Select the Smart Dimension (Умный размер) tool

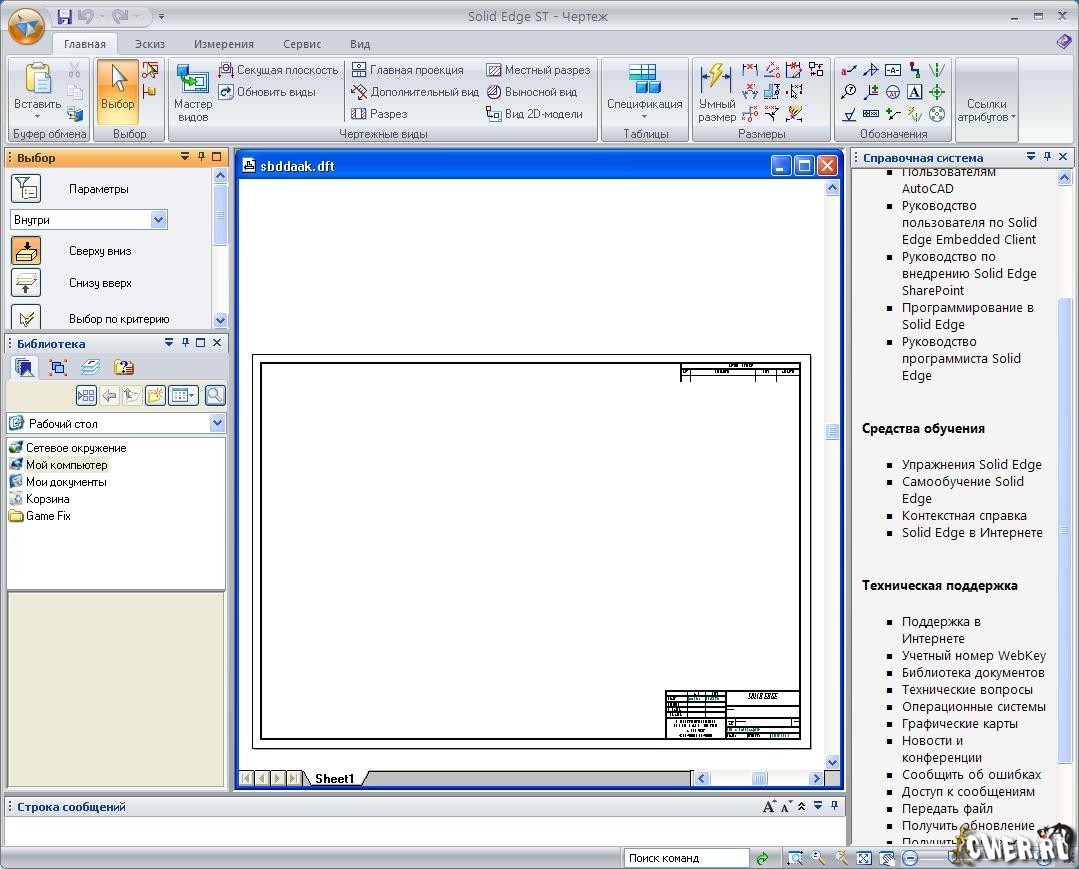point(716,92)
